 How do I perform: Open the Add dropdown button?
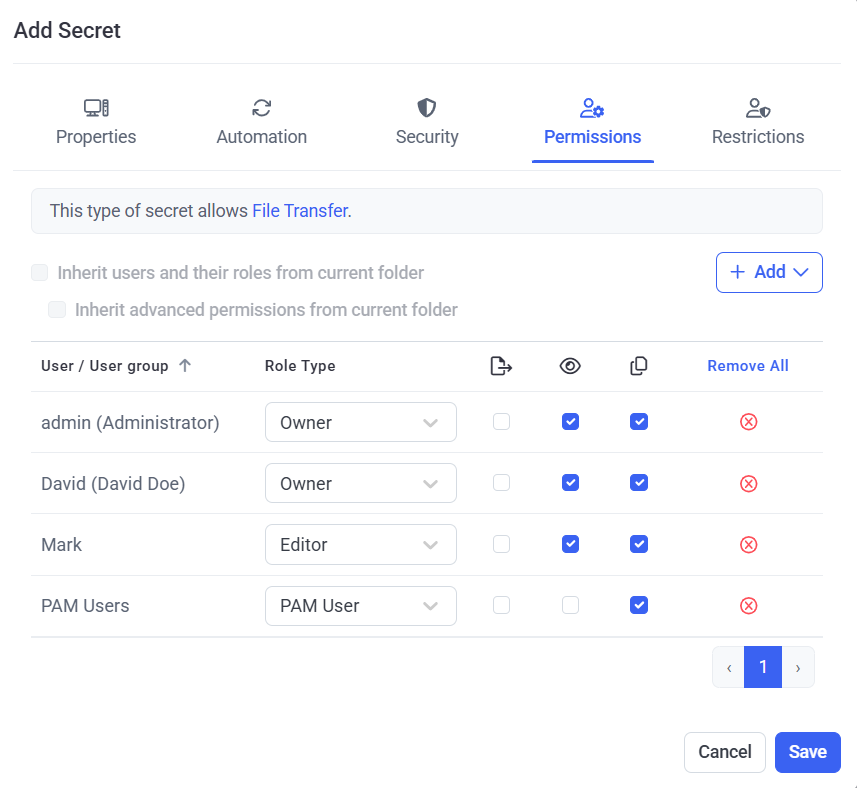(769, 272)
